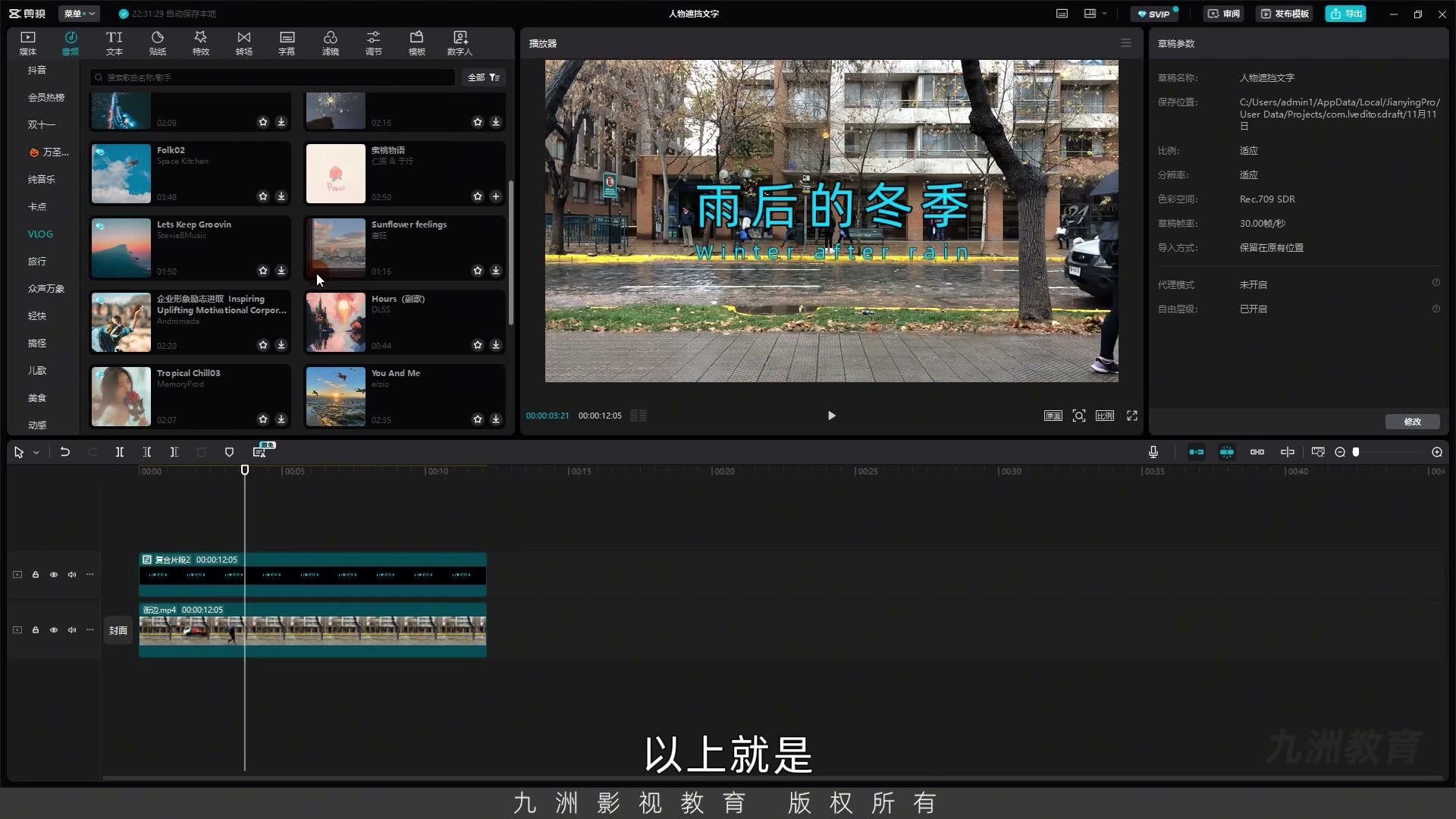
Task: Click the 修改 modify button
Action: tap(1412, 422)
